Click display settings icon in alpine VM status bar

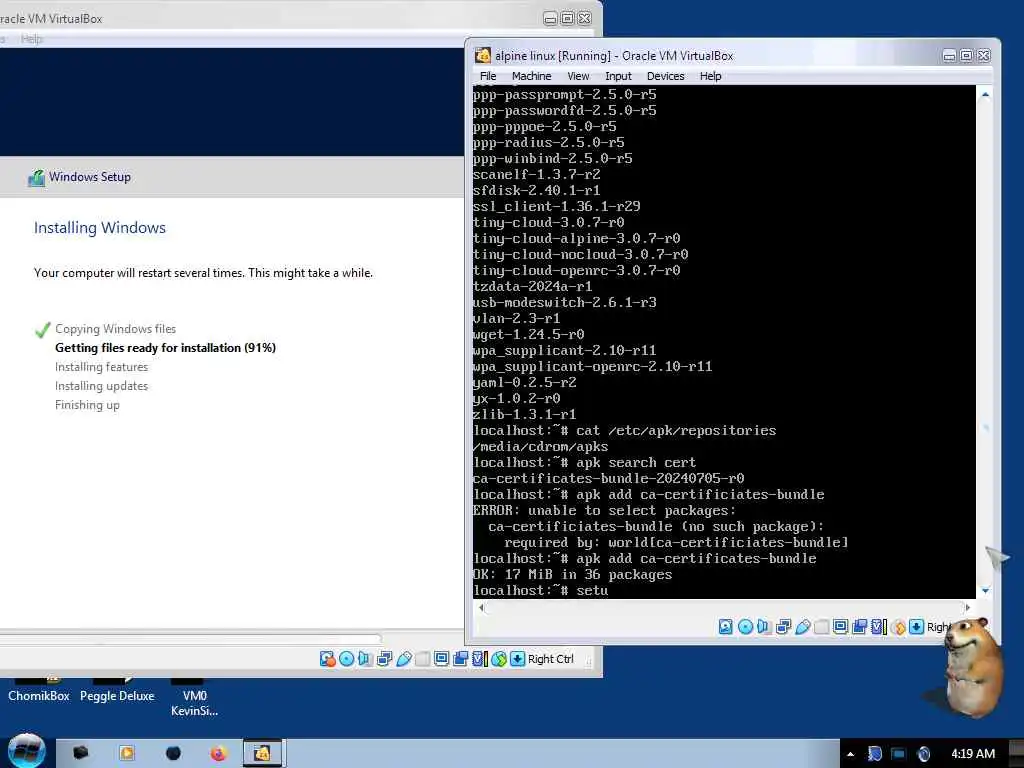click(x=840, y=627)
